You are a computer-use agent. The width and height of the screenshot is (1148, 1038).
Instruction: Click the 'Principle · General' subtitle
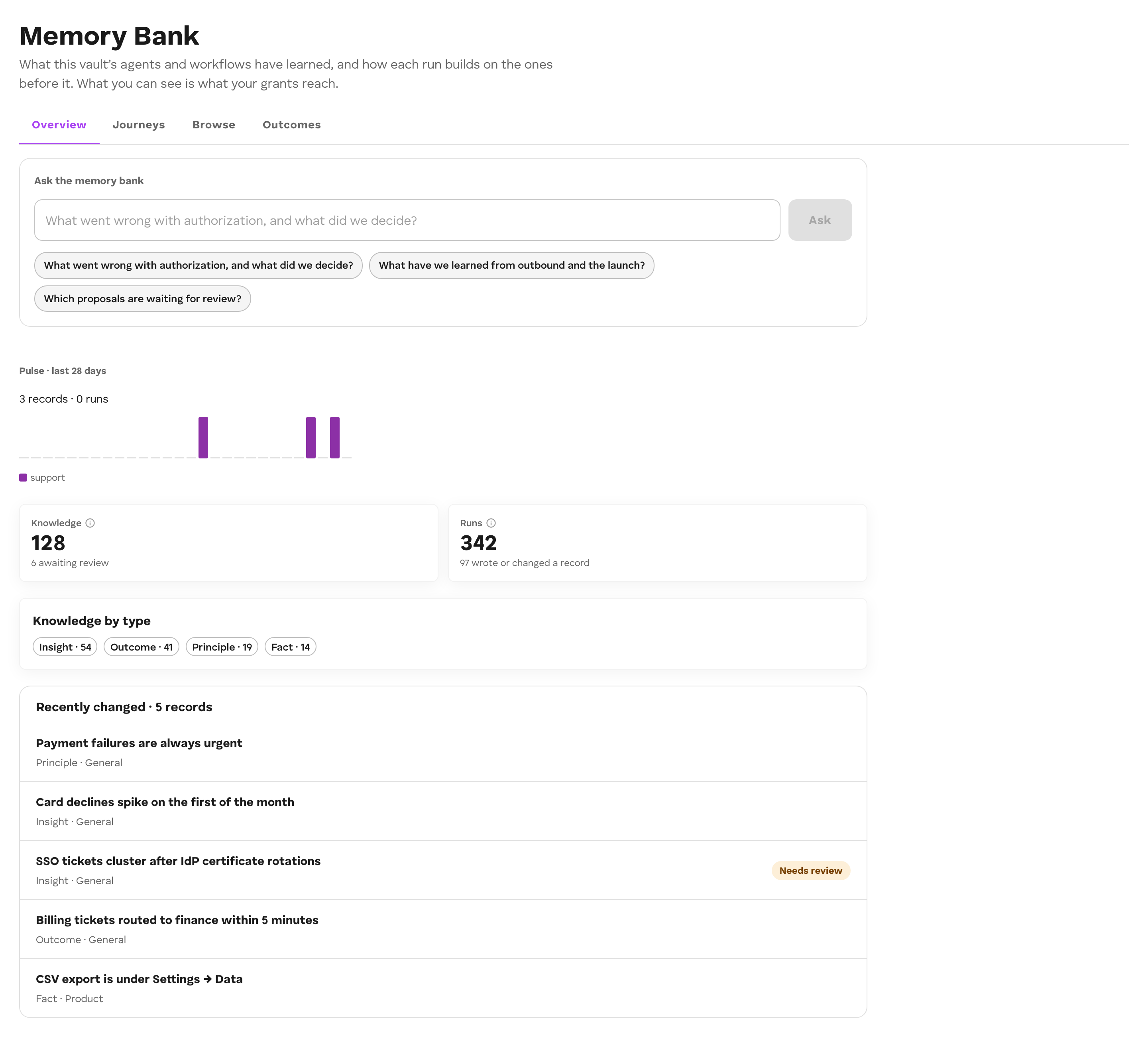coord(79,763)
